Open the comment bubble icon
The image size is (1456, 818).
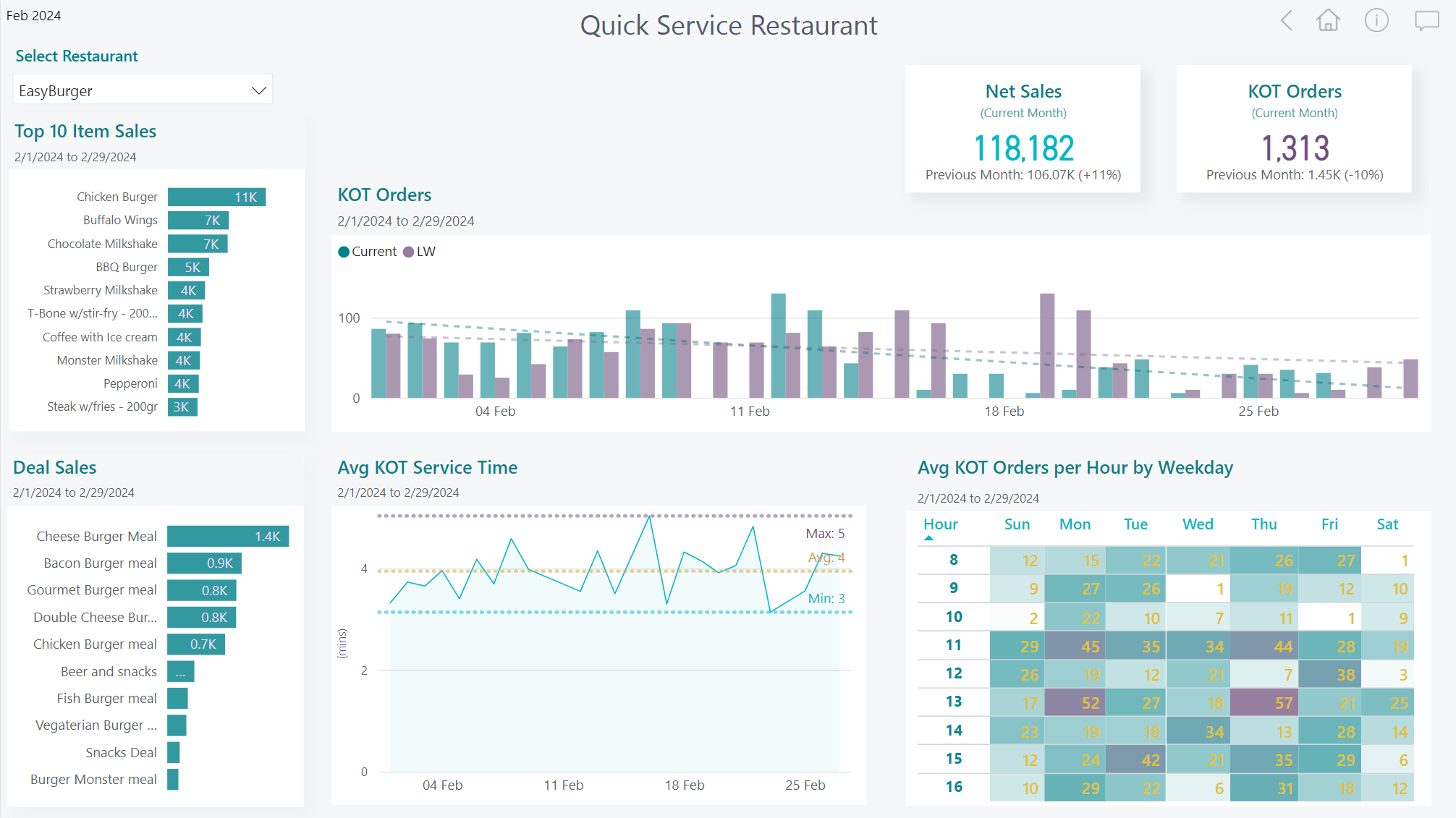click(1426, 20)
